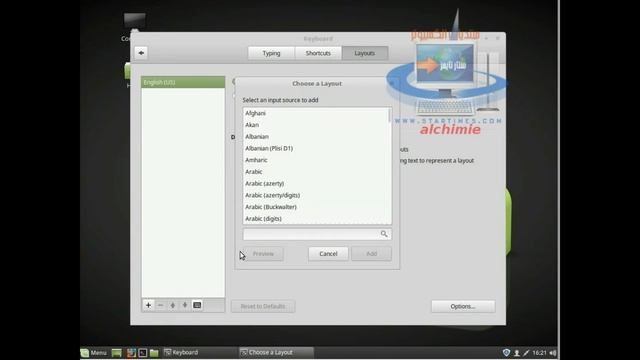Select the Layouts tab
Viewport: 640px width, 360px height.
pos(364,53)
